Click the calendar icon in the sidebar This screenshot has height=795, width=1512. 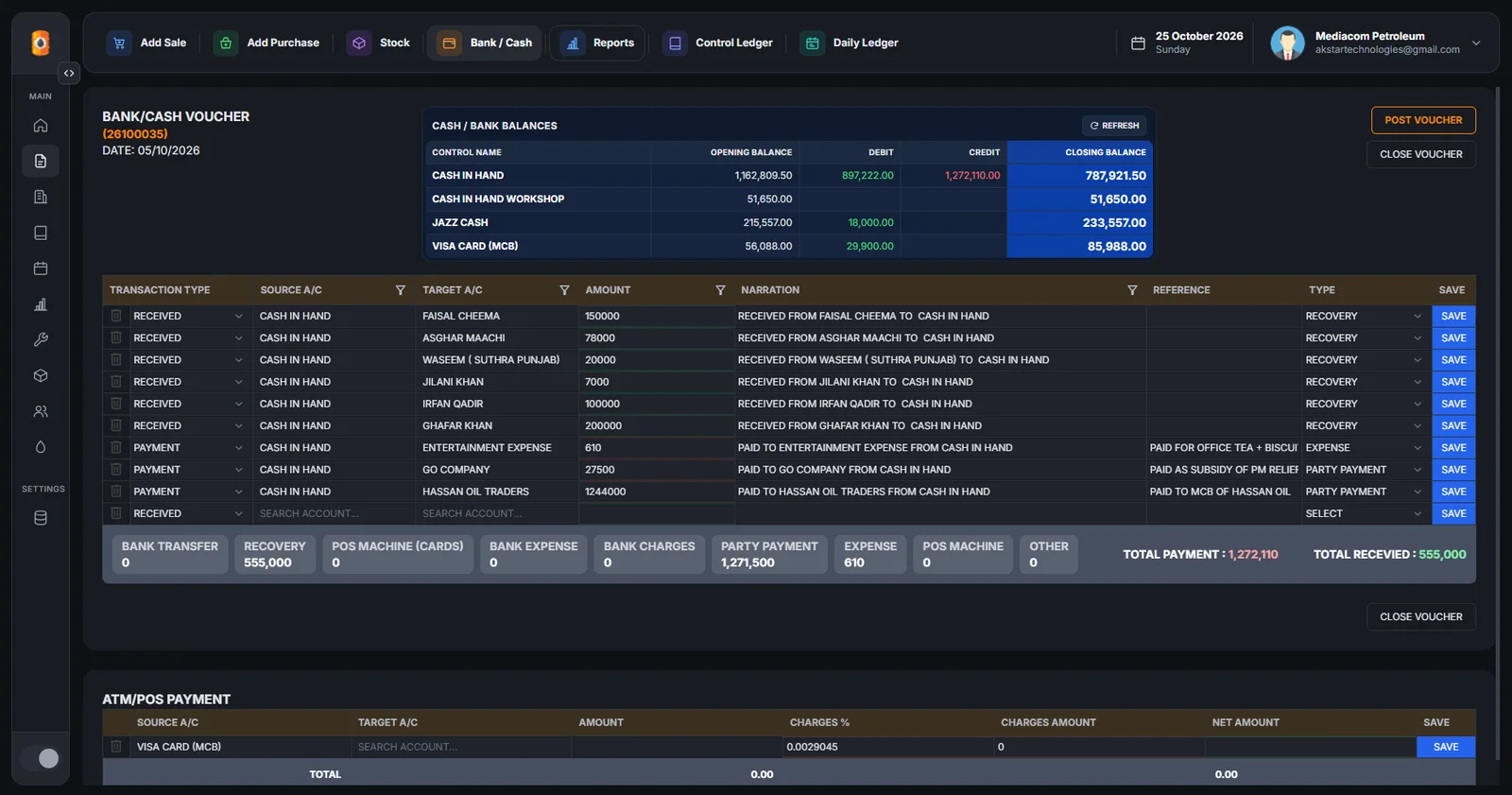pyautogui.click(x=41, y=268)
